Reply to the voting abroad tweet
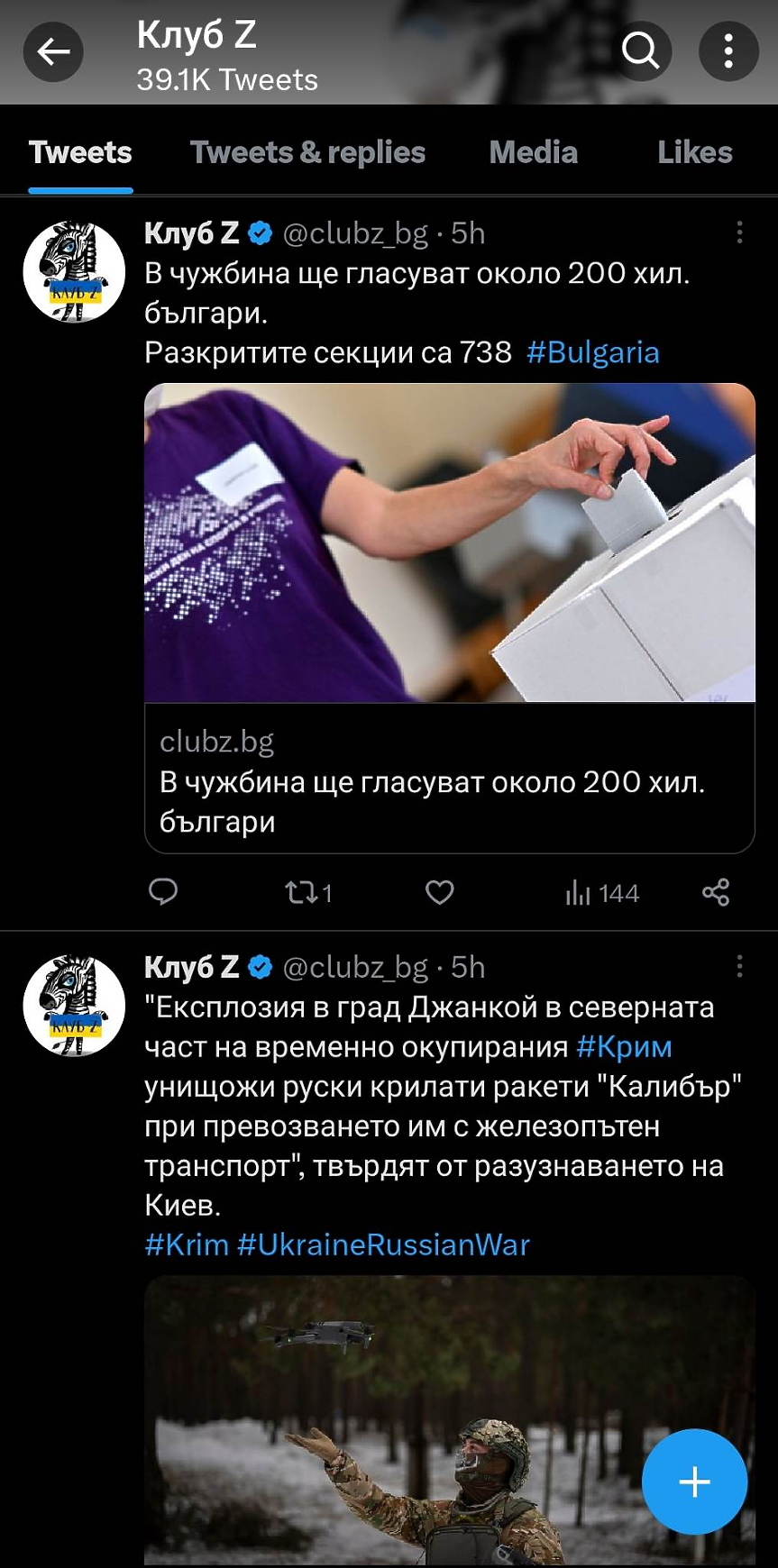The width and height of the screenshot is (778, 1568). click(x=163, y=892)
